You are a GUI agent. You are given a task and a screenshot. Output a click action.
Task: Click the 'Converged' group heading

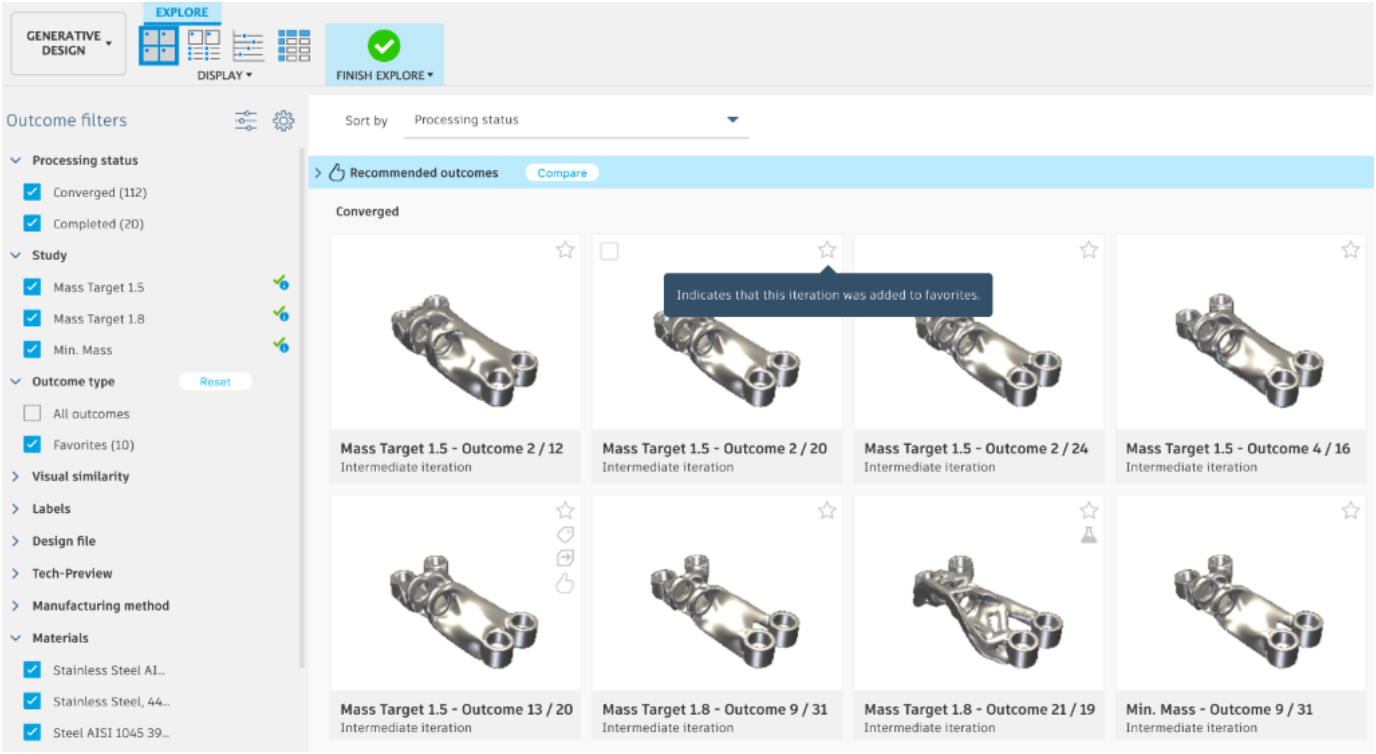pos(367,212)
